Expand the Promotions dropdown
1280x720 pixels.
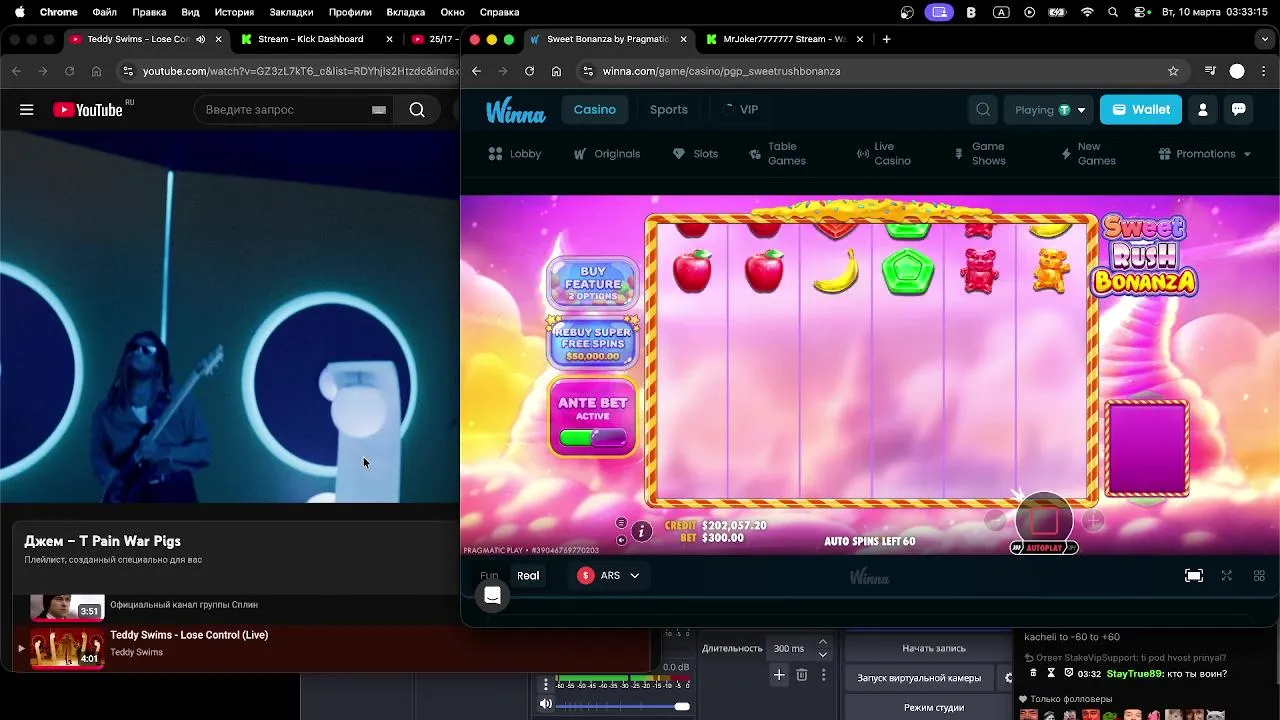(x=1205, y=154)
